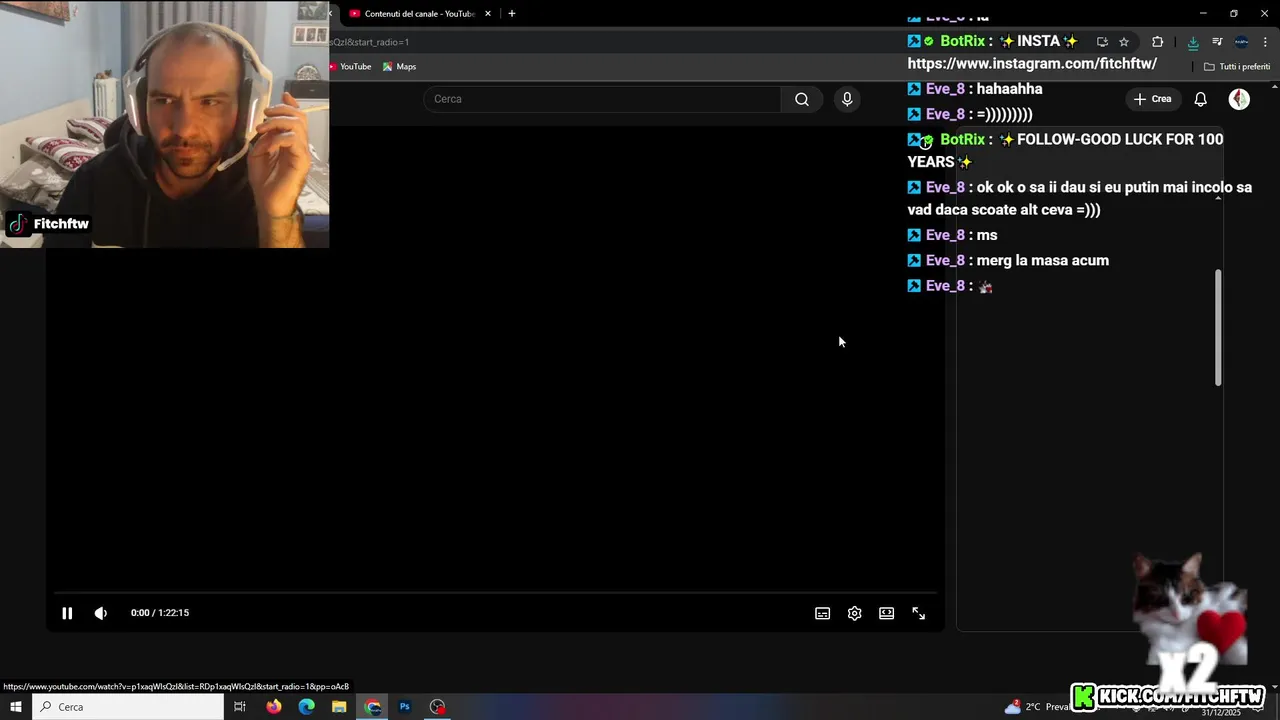Toggle subtitles in the video player
Image resolution: width=1280 pixels, height=720 pixels.
822,613
